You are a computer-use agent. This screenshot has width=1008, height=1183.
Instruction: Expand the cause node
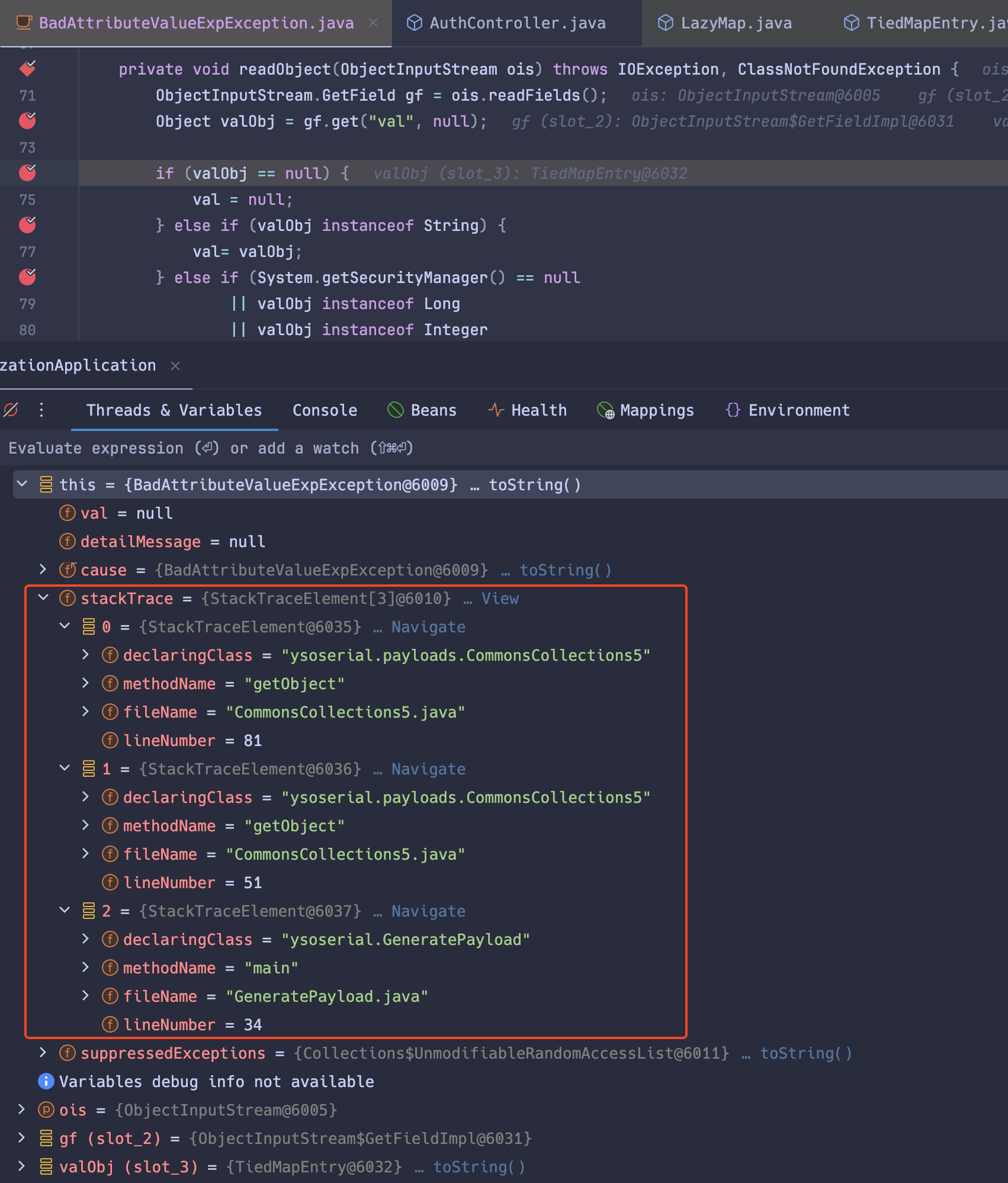(43, 570)
